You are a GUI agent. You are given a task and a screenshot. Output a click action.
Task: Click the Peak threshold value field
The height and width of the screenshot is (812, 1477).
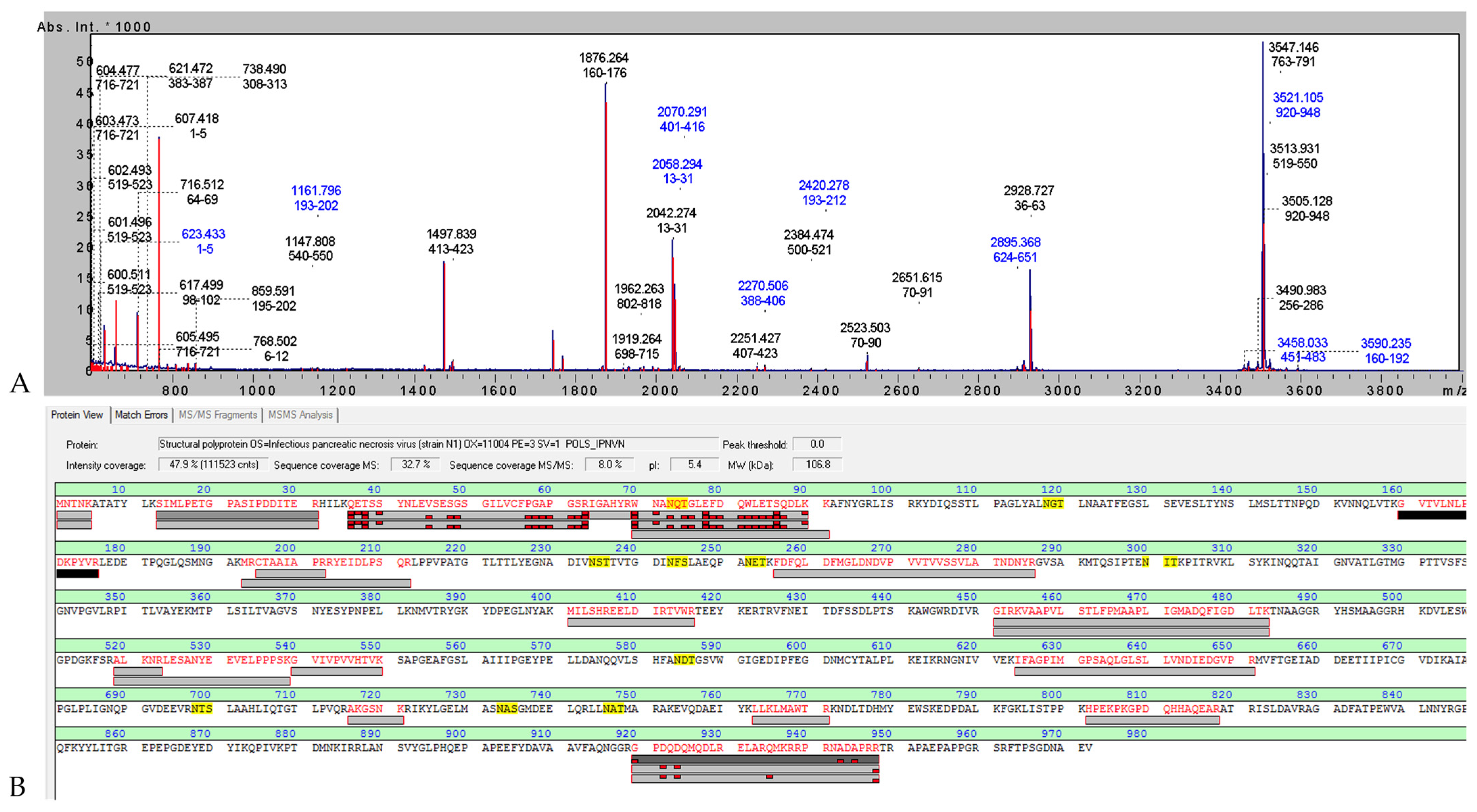817,444
